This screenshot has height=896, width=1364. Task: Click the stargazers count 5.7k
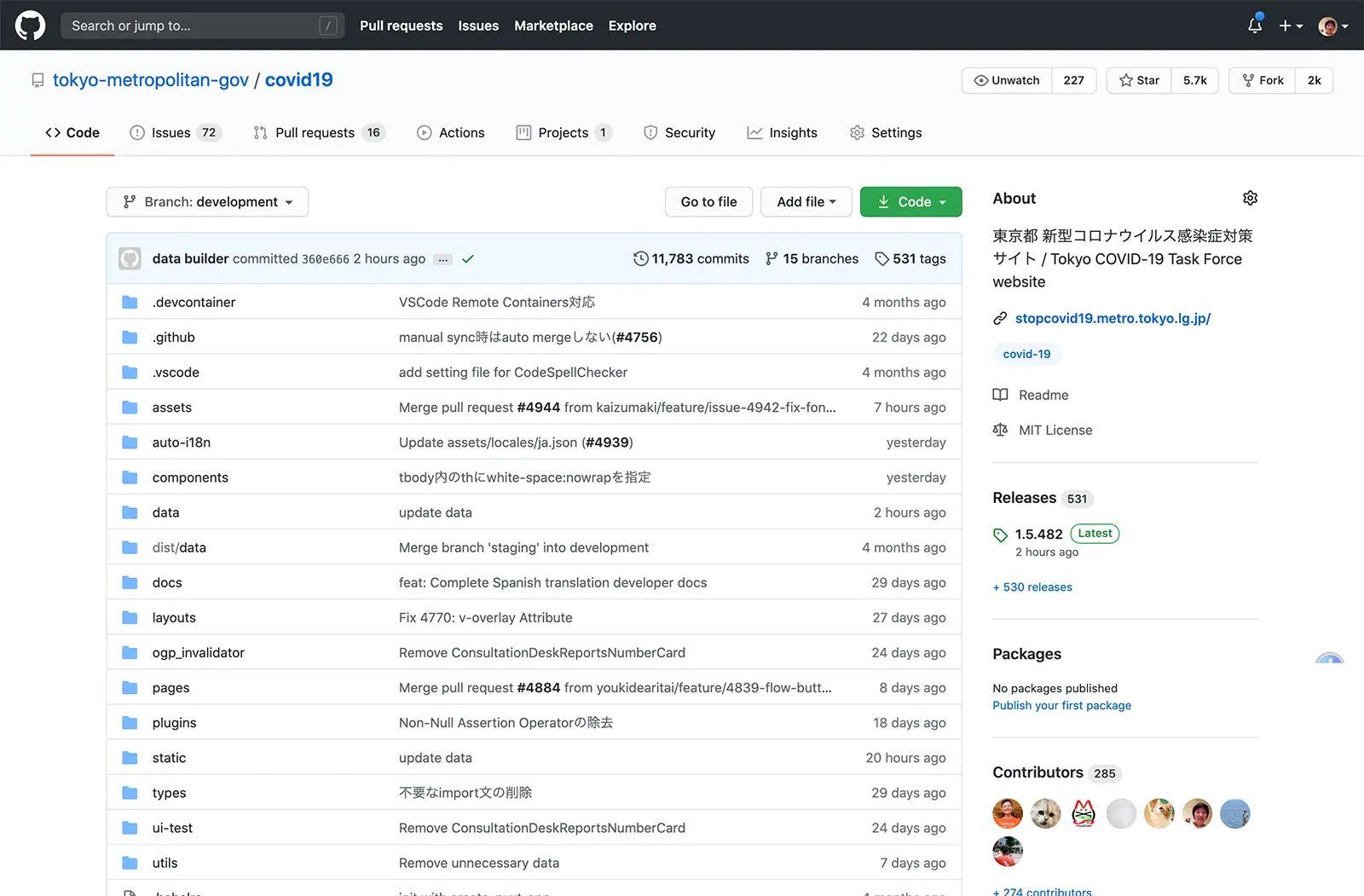[1195, 80]
